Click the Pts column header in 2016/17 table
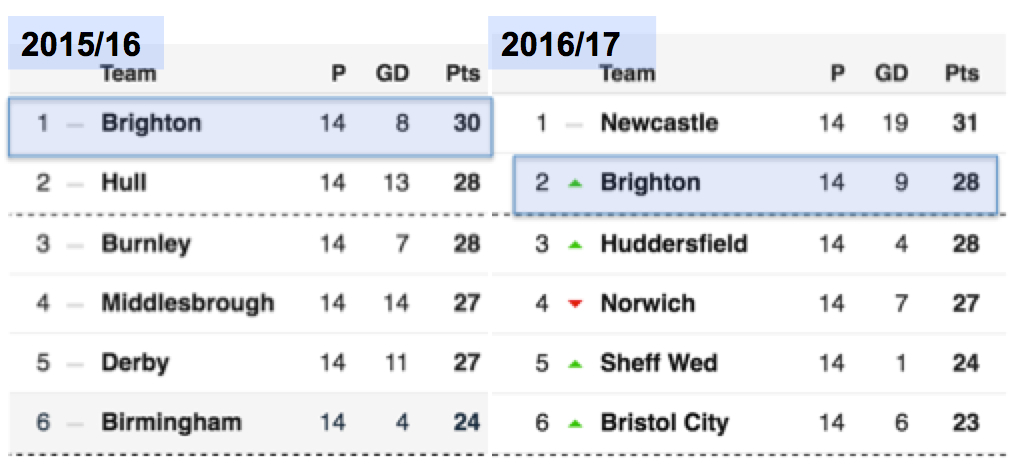The height and width of the screenshot is (464, 1016). click(962, 74)
